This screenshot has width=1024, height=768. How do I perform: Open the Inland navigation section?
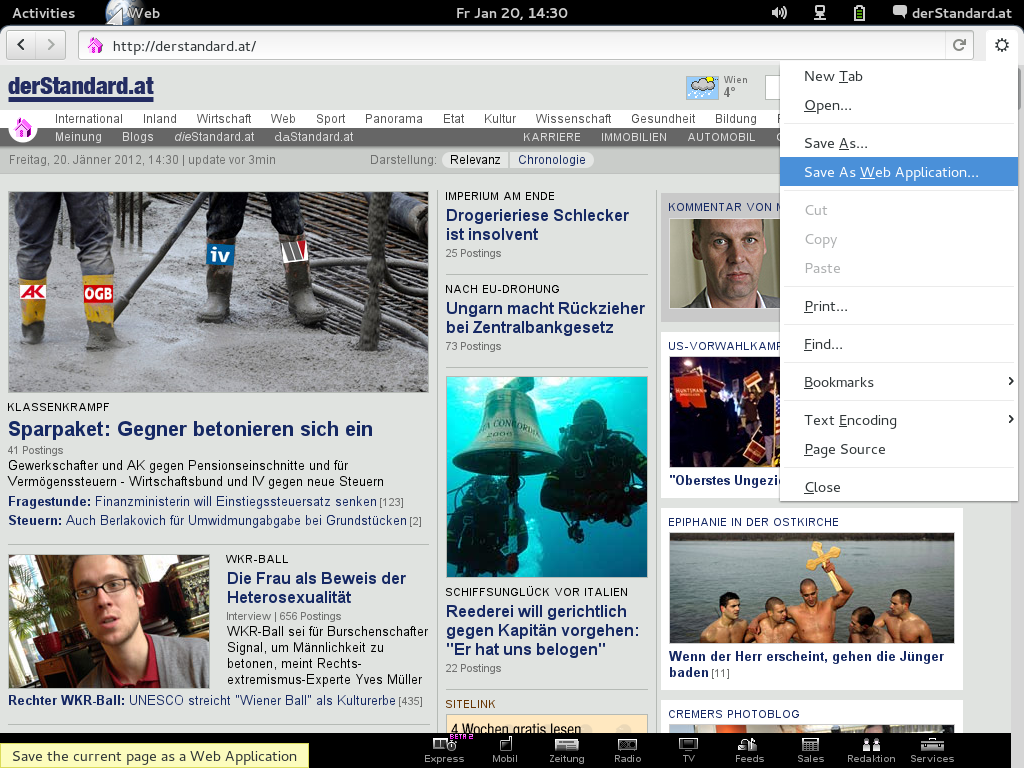click(x=160, y=119)
